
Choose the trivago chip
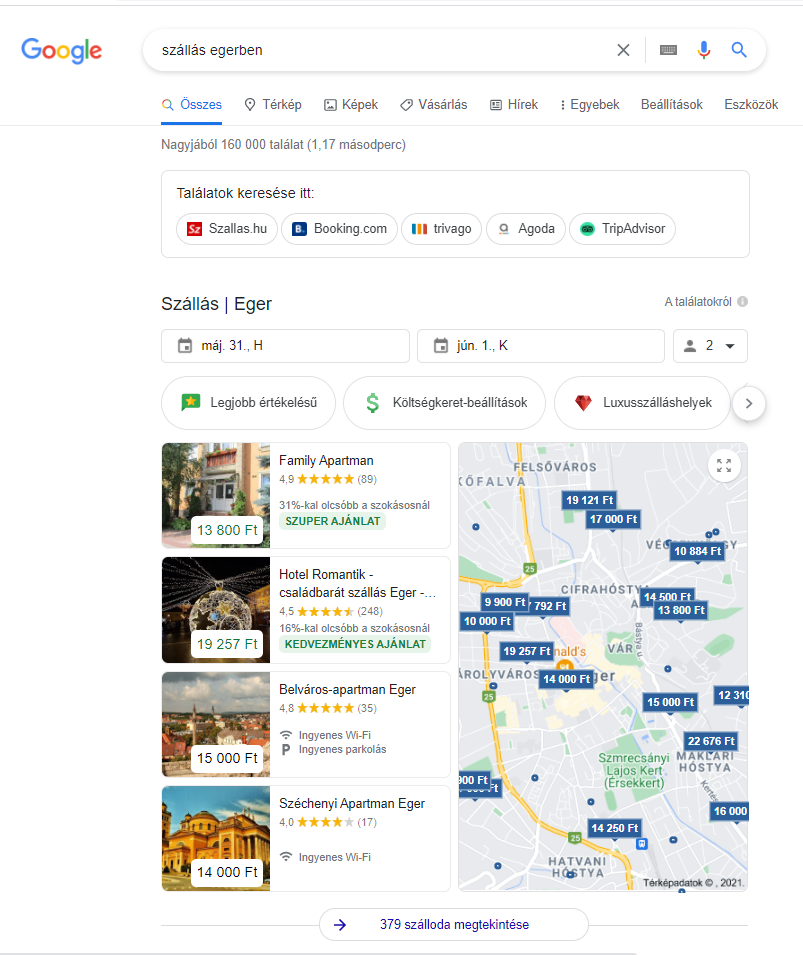coord(442,229)
